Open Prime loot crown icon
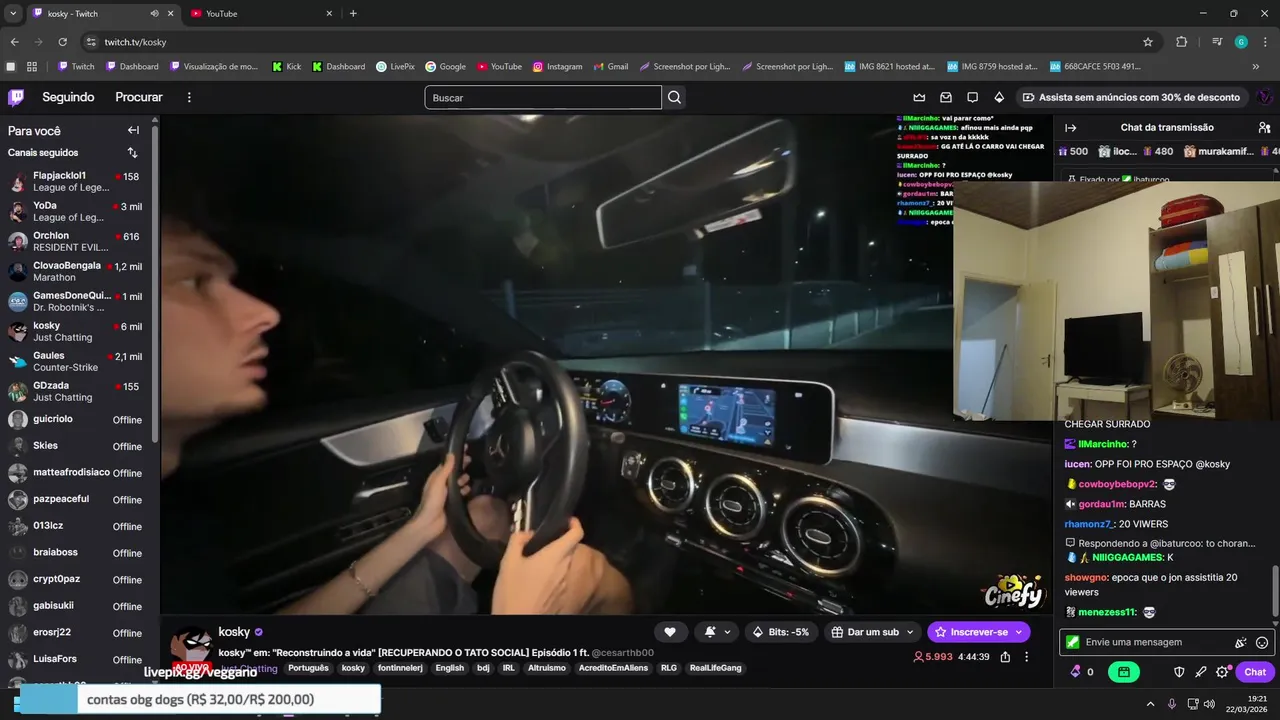1280x720 pixels. coord(919,97)
